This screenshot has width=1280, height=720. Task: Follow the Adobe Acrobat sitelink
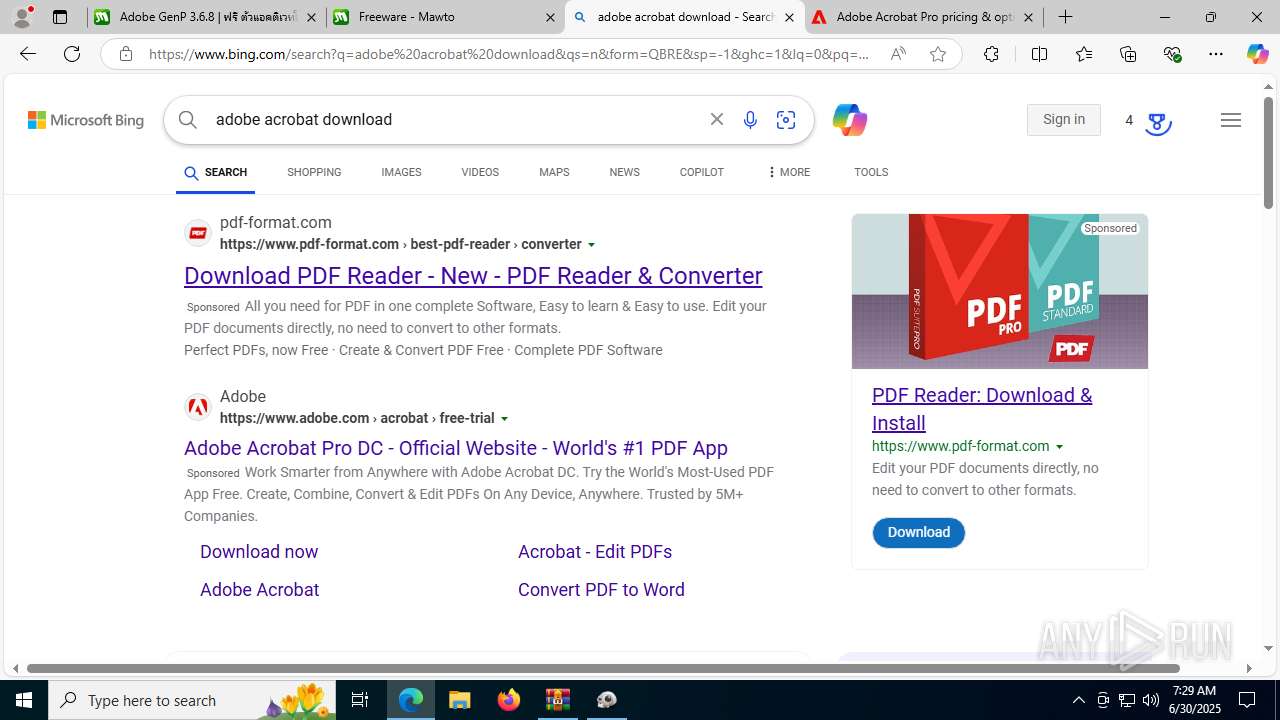pos(260,590)
